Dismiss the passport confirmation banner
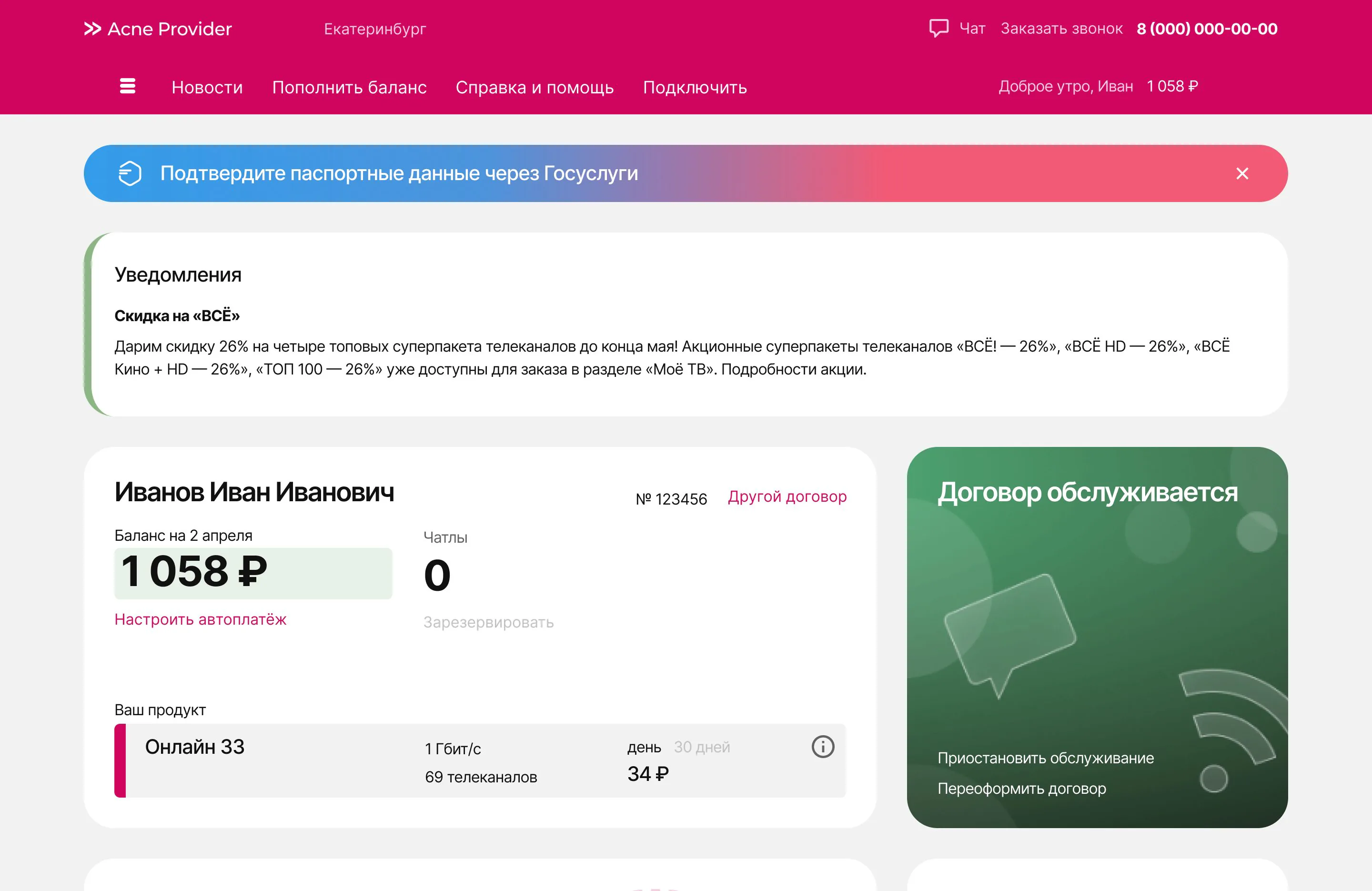The width and height of the screenshot is (1372, 891). pyautogui.click(x=1242, y=173)
